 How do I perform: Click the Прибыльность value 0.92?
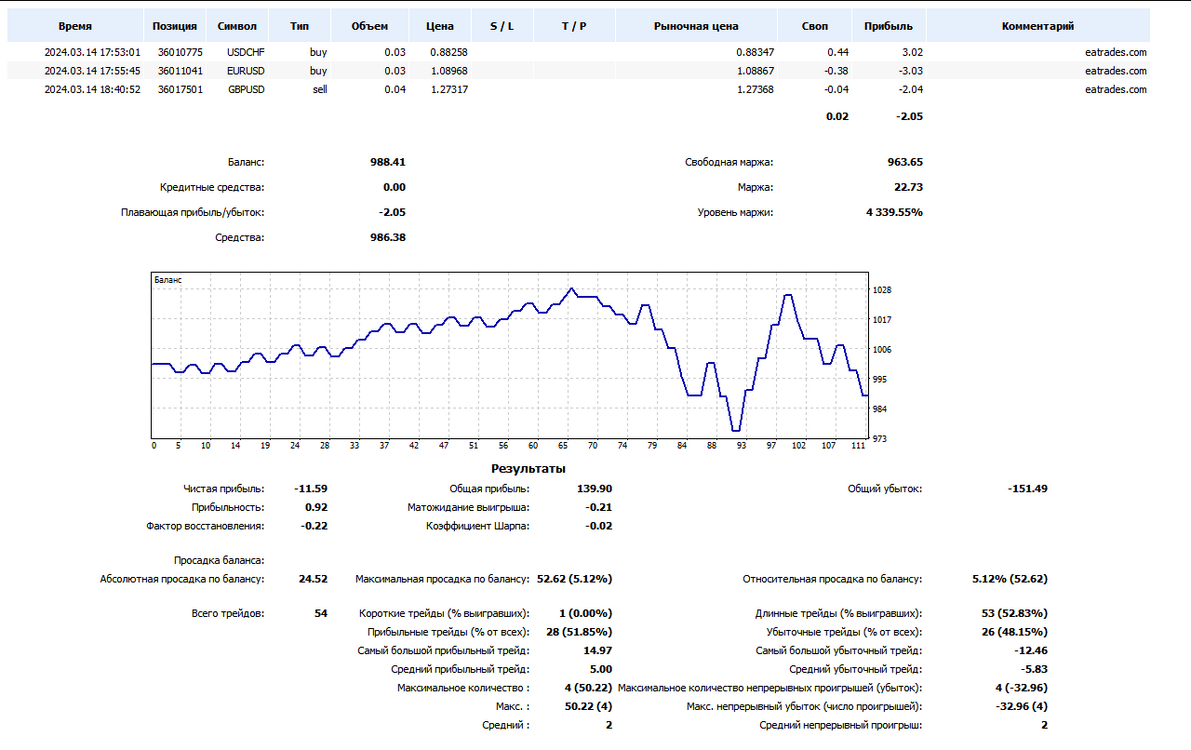click(316, 507)
